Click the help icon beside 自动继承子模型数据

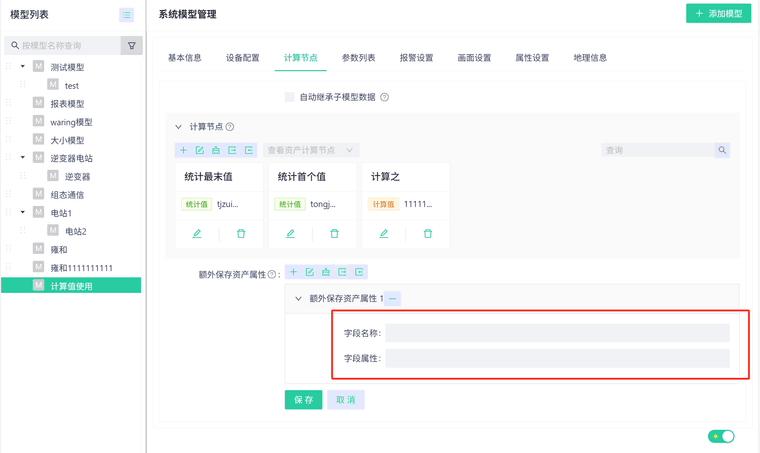pyautogui.click(x=384, y=97)
